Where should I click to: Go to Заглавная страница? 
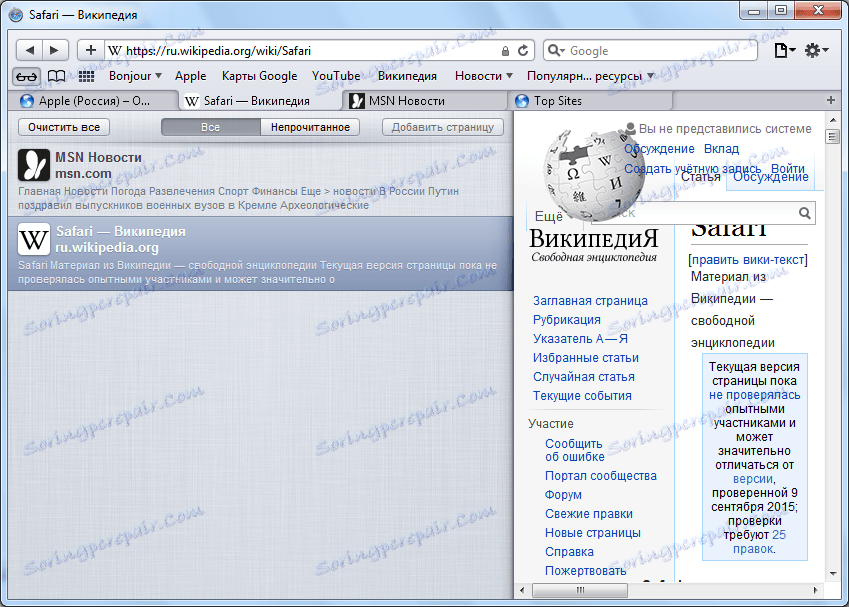[x=590, y=301]
